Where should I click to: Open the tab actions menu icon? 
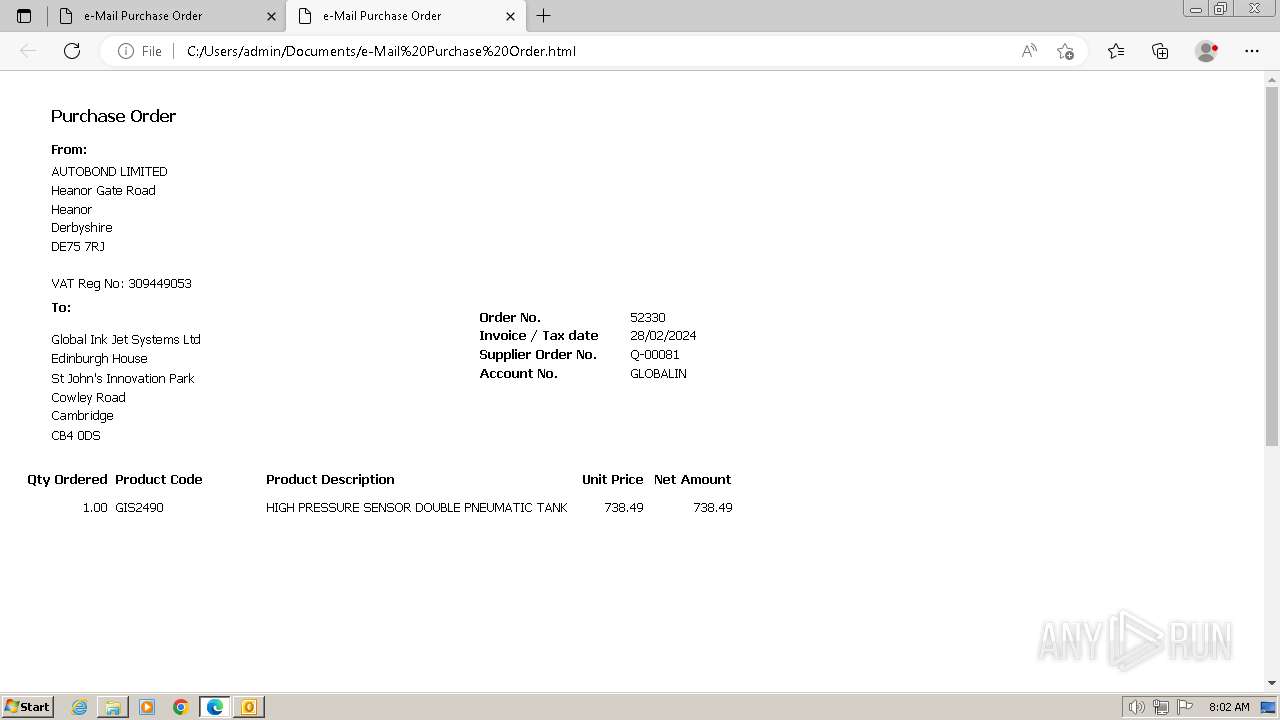click(24, 16)
